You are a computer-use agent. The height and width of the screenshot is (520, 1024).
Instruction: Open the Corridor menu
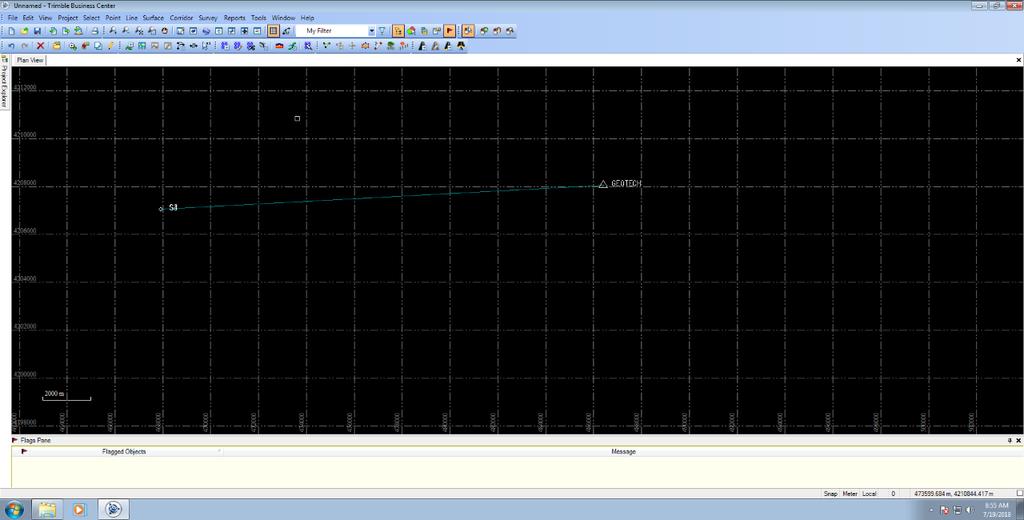coord(181,18)
